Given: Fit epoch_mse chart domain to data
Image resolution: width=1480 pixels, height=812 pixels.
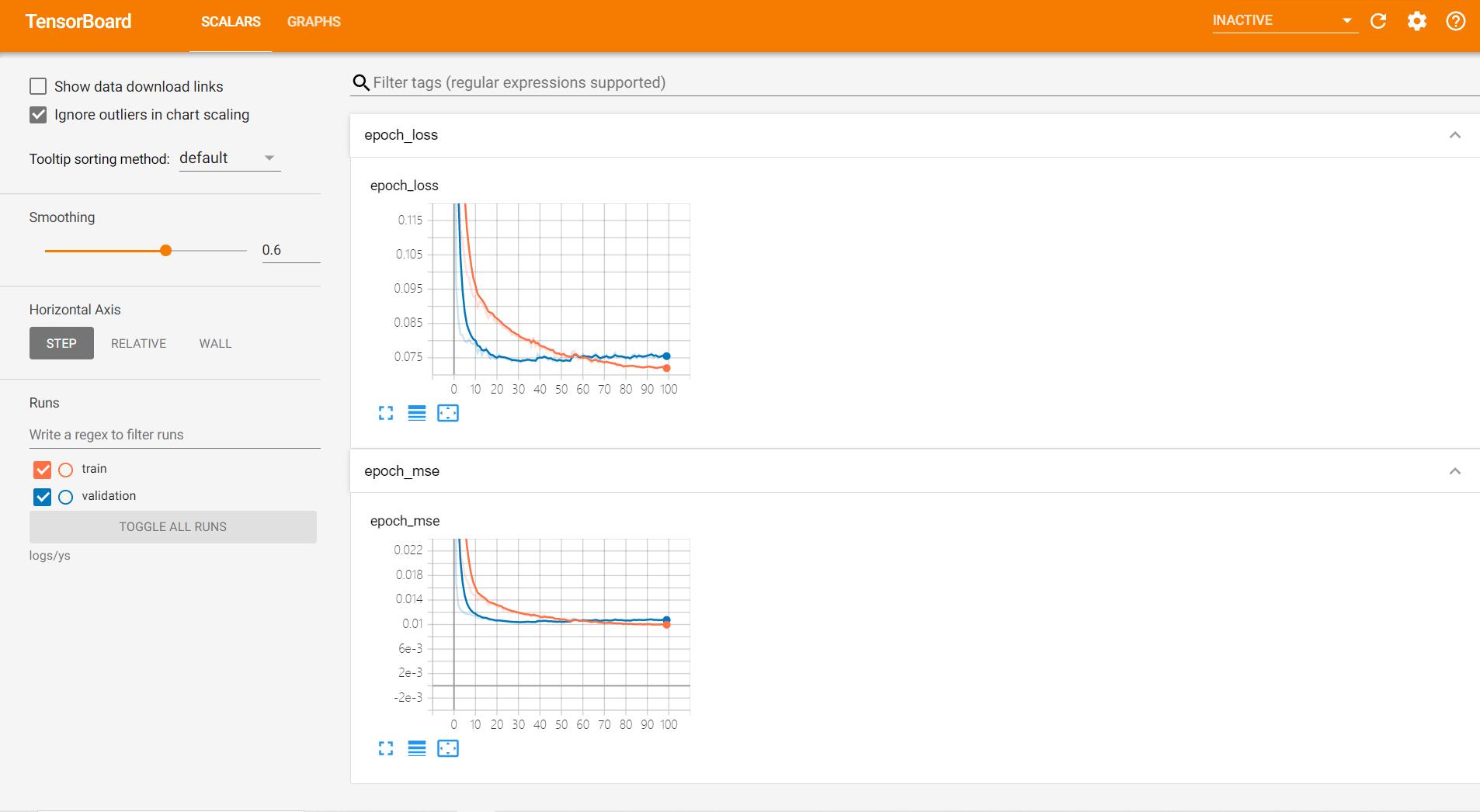Looking at the screenshot, I should coord(448,748).
